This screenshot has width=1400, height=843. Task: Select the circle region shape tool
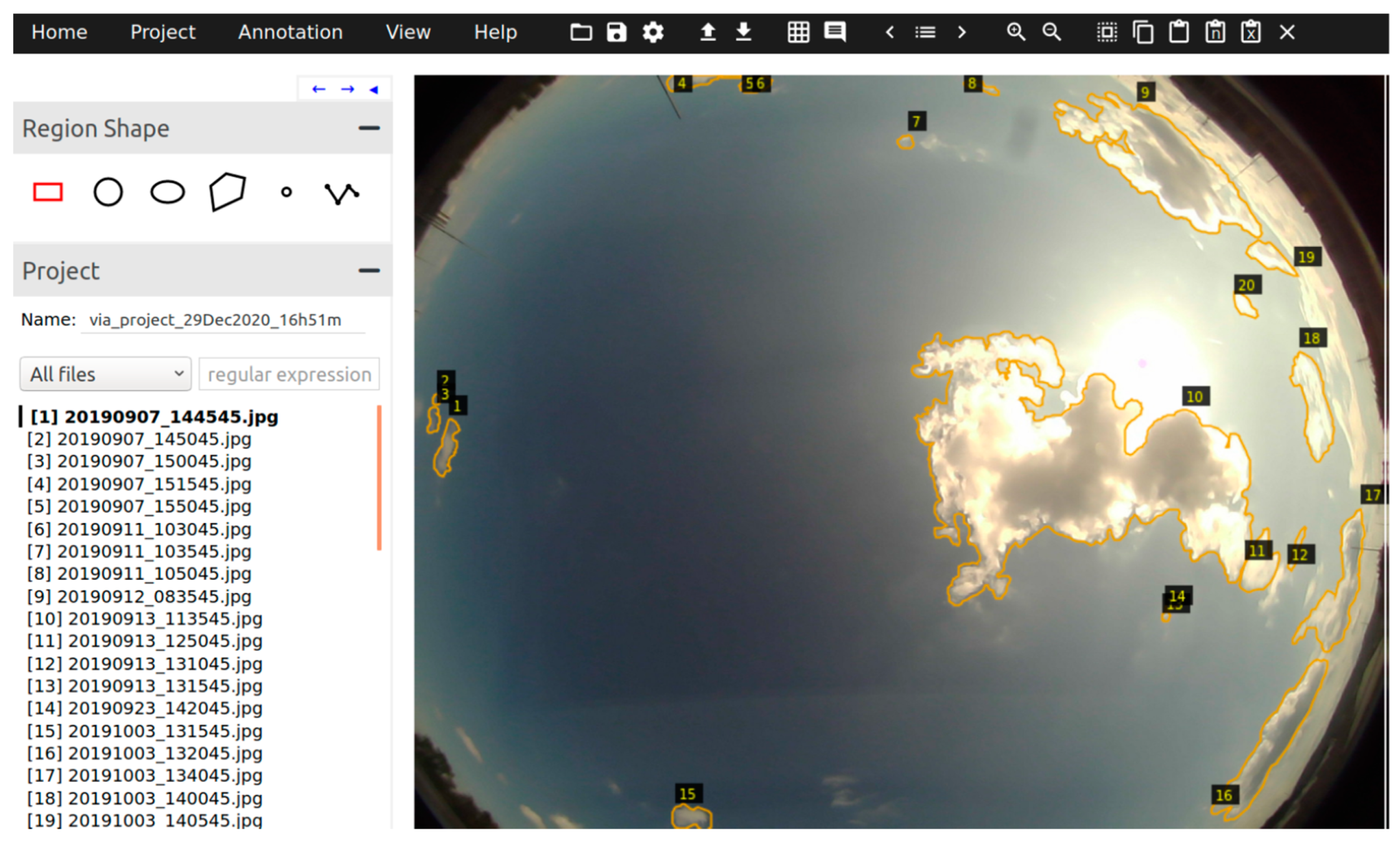pos(108,192)
